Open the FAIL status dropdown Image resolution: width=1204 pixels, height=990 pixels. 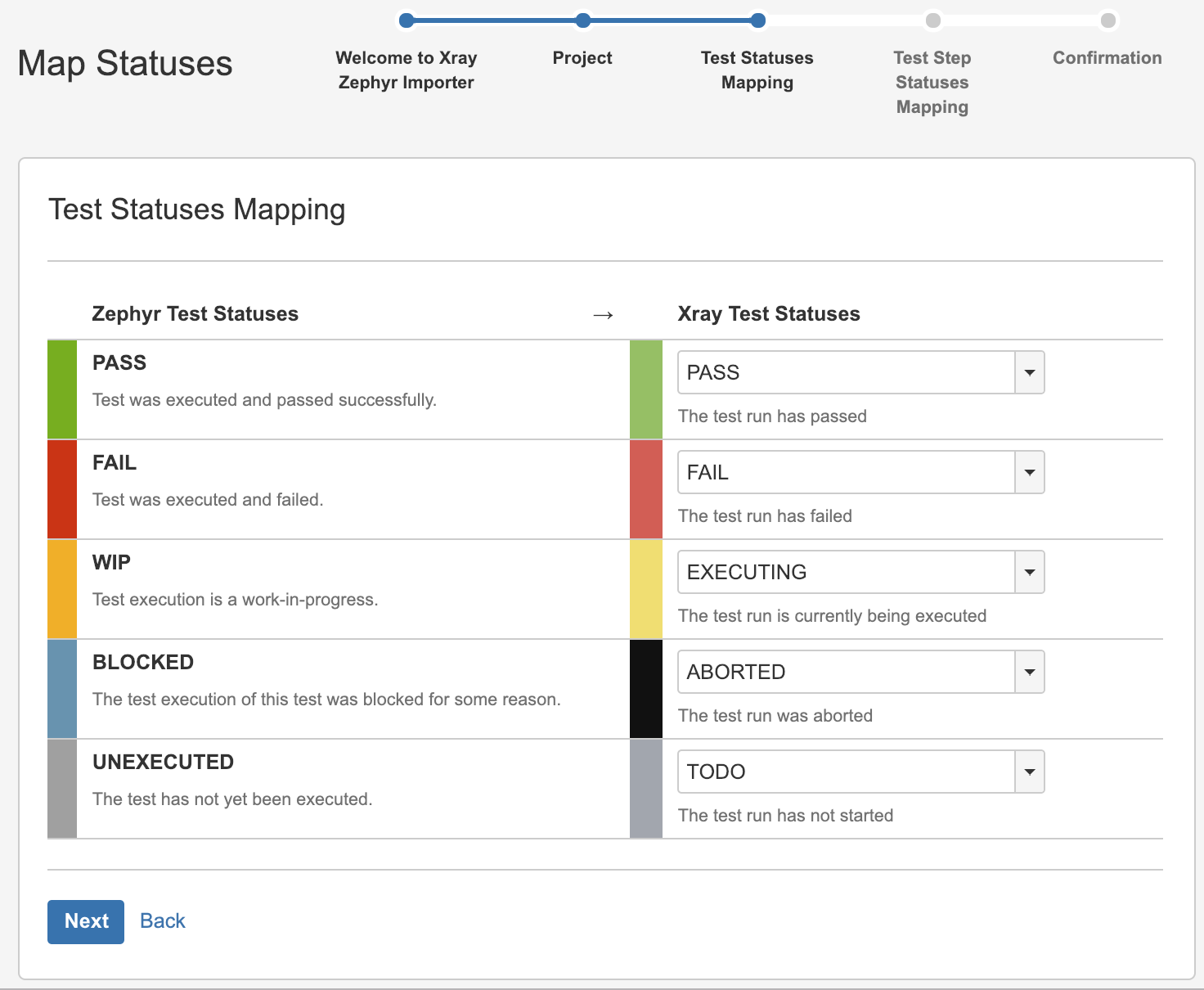860,472
